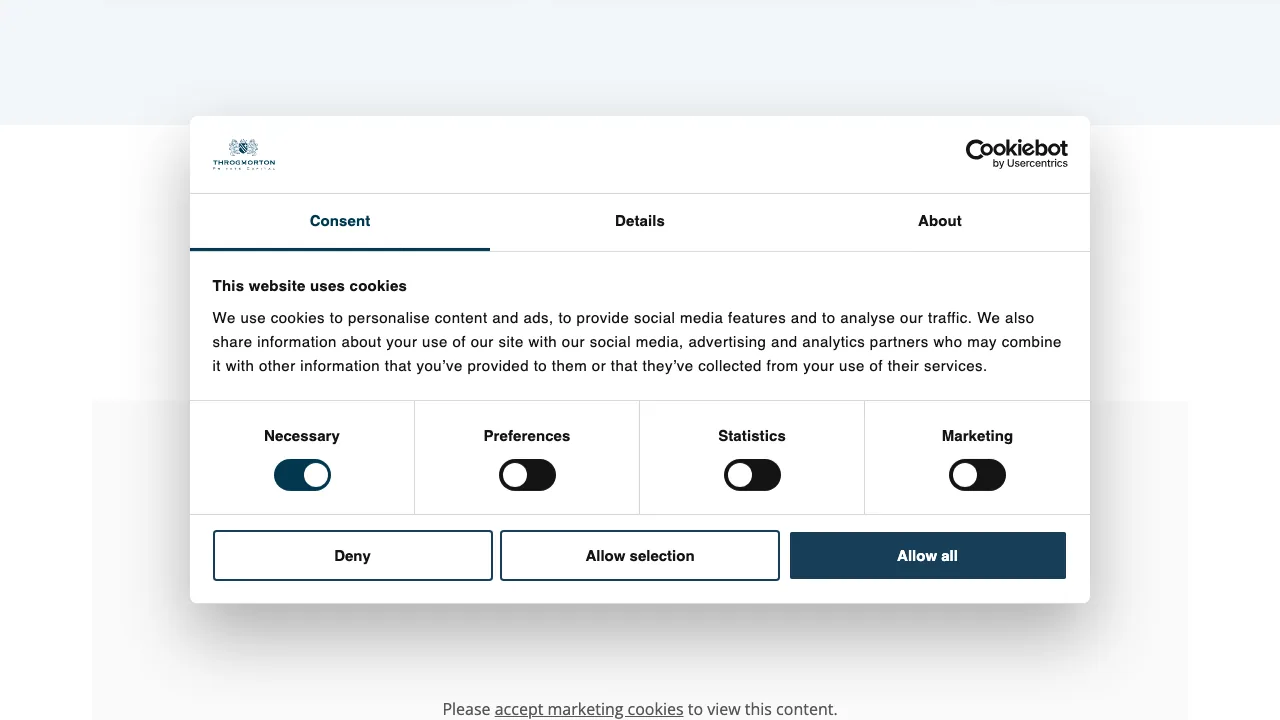Click the Necessary category label
Viewport: 1280px width, 720px height.
tap(302, 436)
